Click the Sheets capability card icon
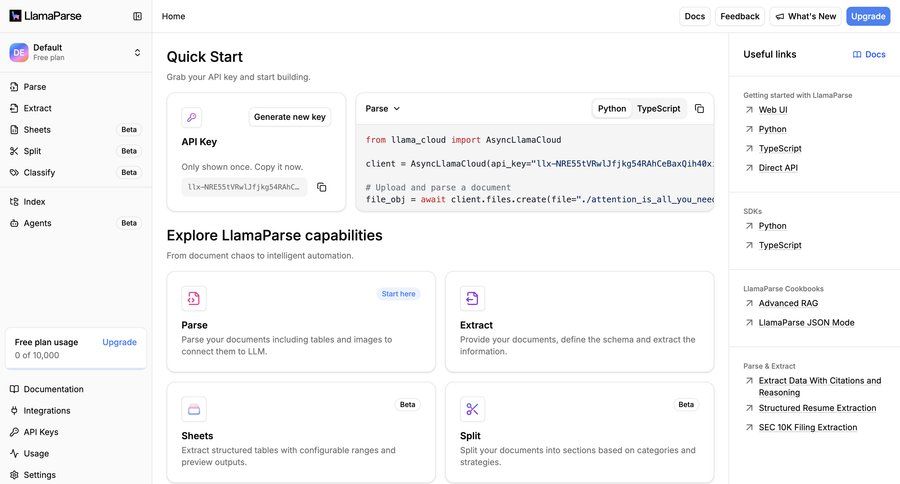The height and width of the screenshot is (484, 900). point(194,409)
